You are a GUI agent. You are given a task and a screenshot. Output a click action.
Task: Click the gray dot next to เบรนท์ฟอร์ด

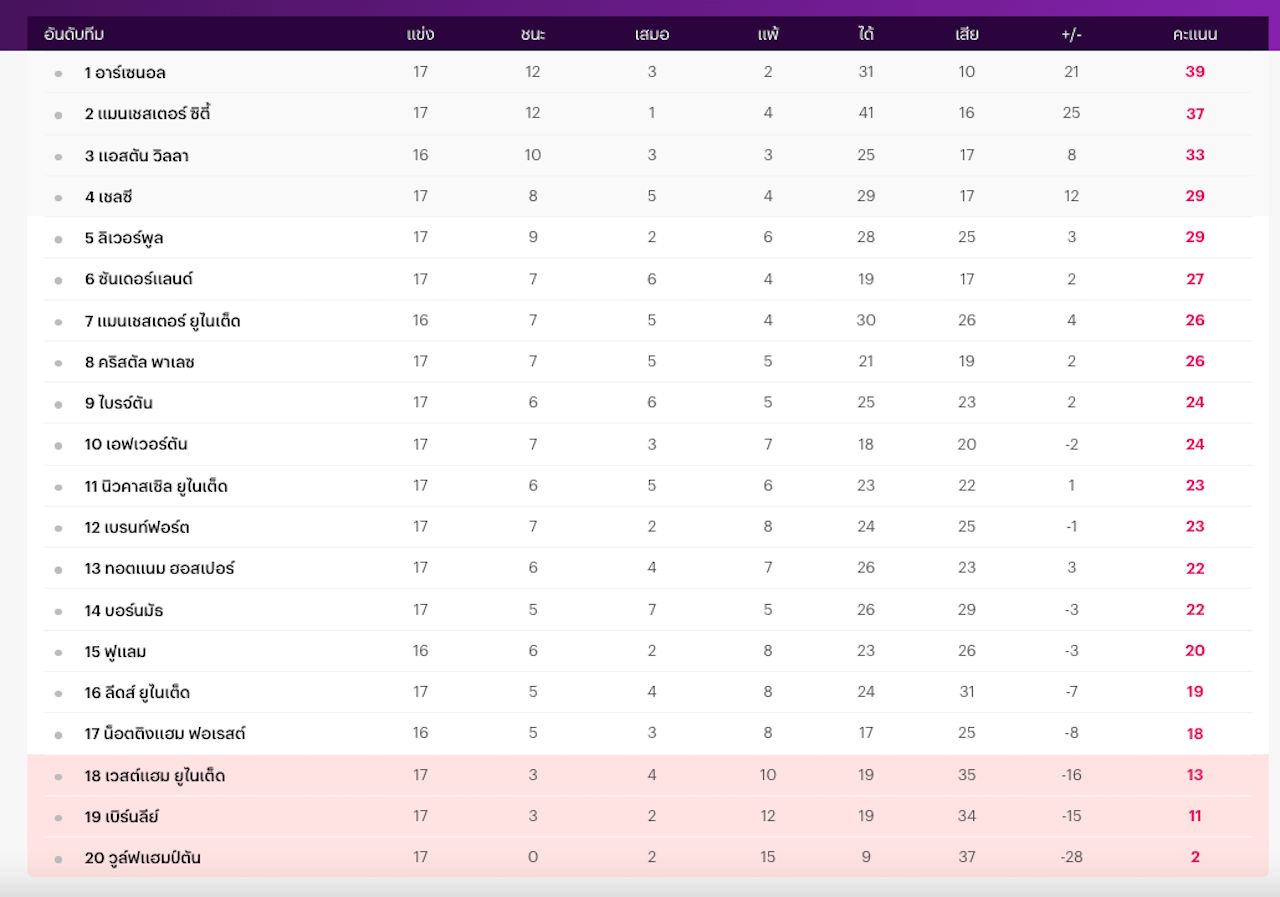pyautogui.click(x=58, y=528)
